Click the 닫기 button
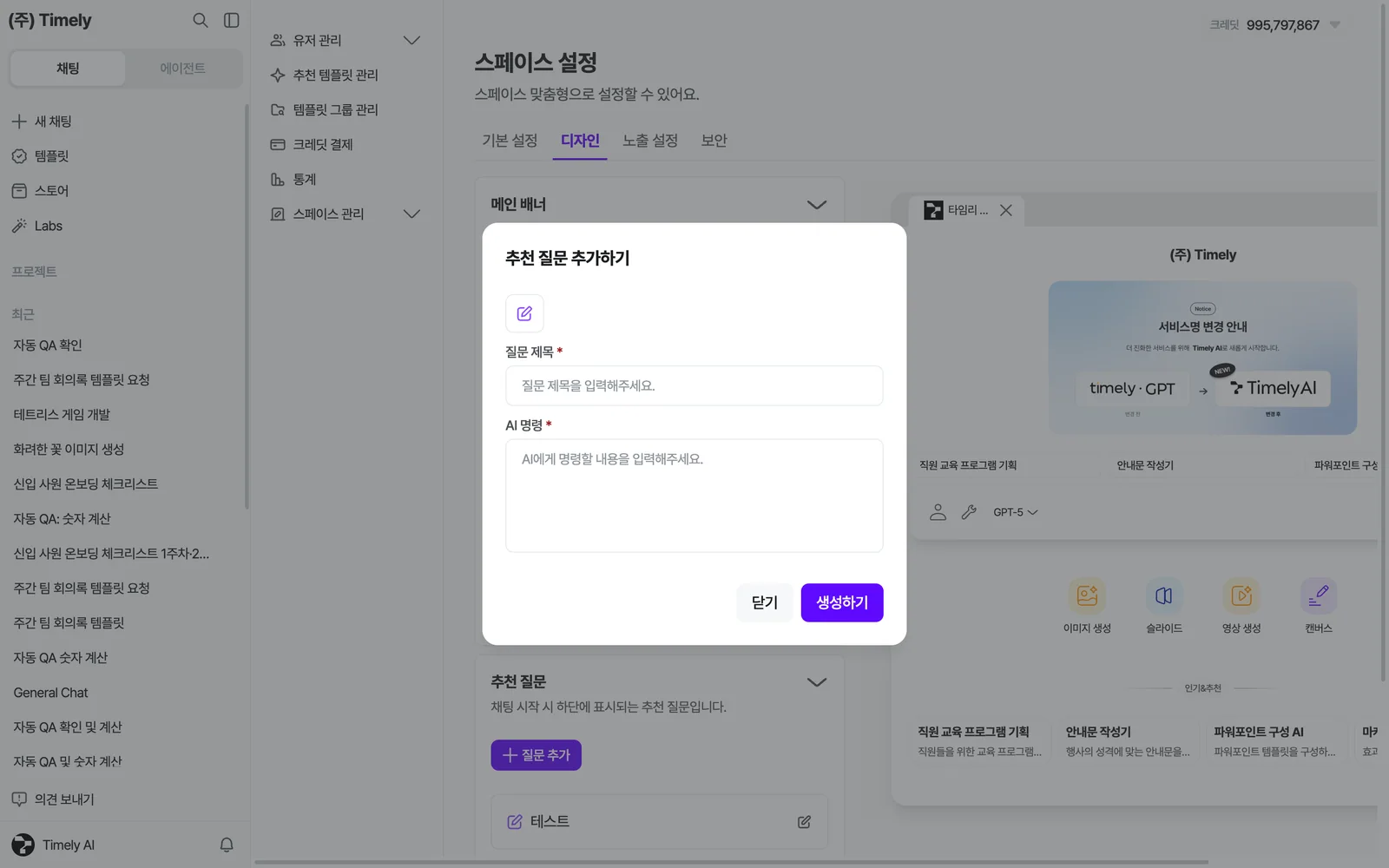 (x=765, y=602)
